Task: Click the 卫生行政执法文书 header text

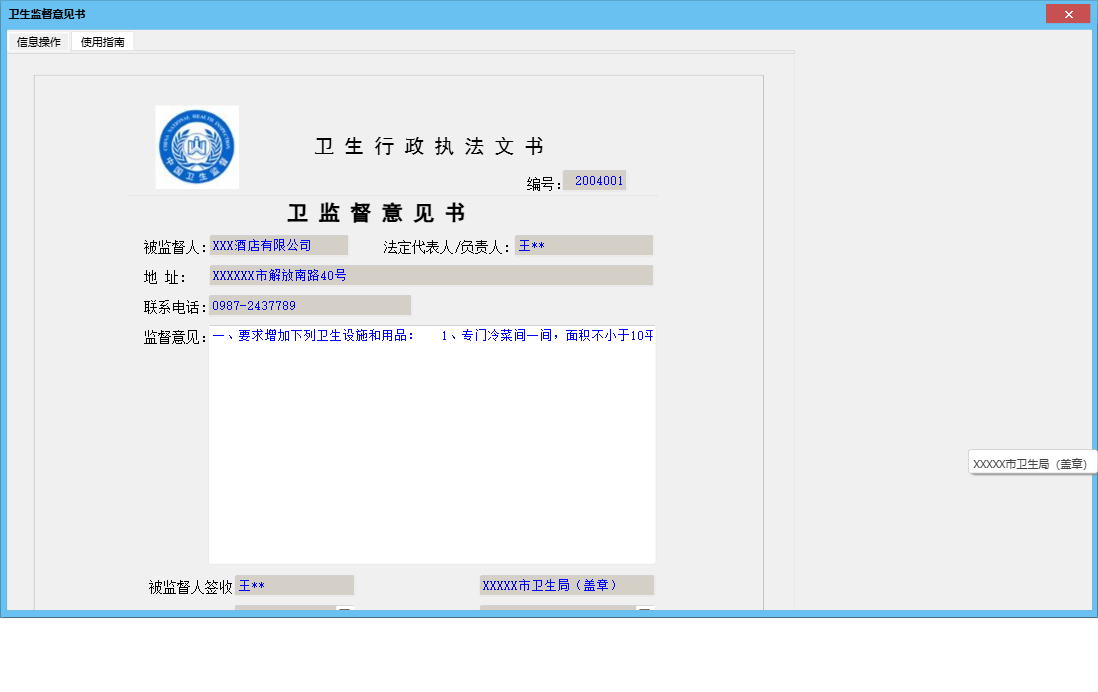Action: coord(428,145)
